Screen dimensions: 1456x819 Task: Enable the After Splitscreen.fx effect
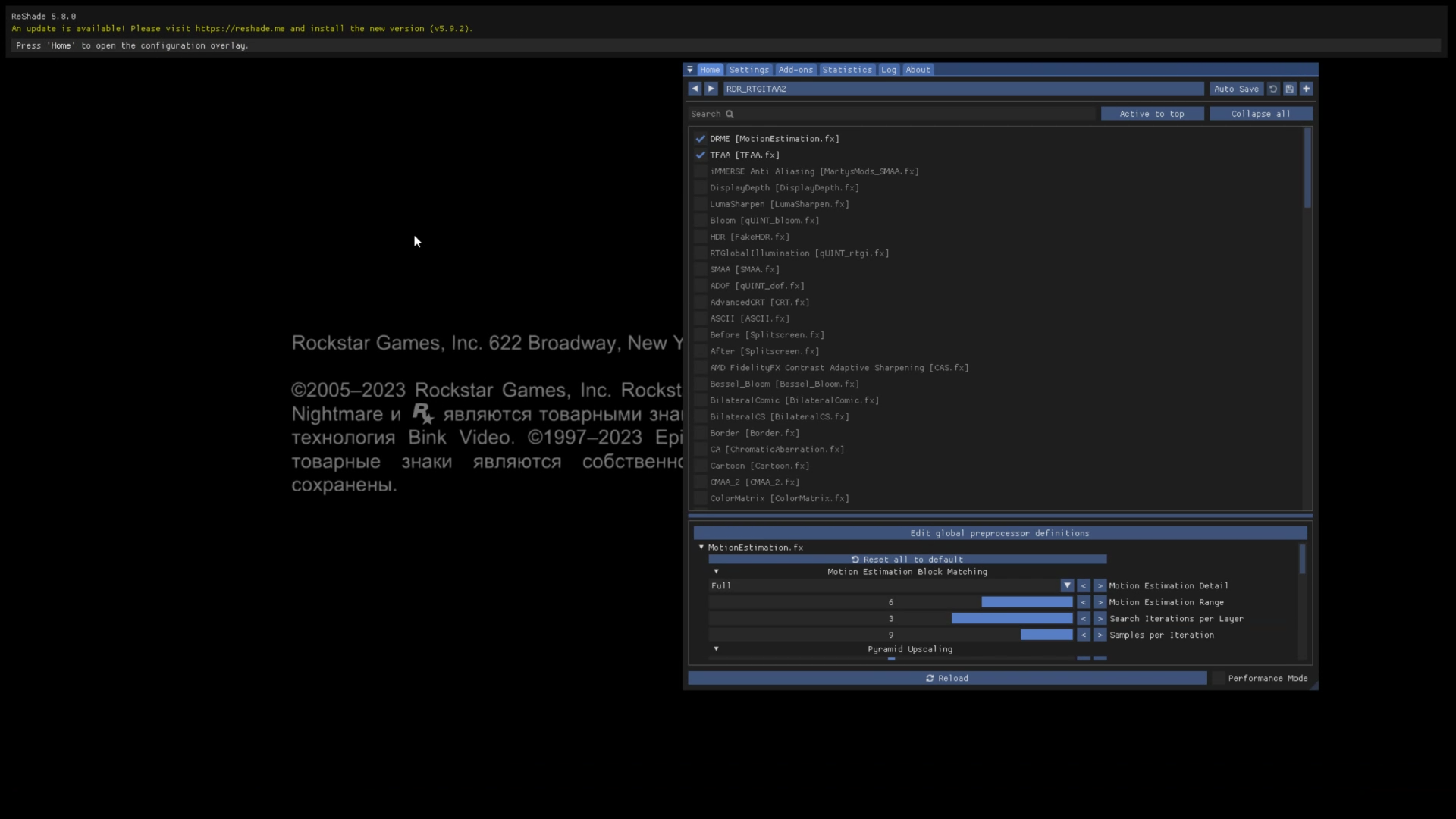(x=701, y=351)
